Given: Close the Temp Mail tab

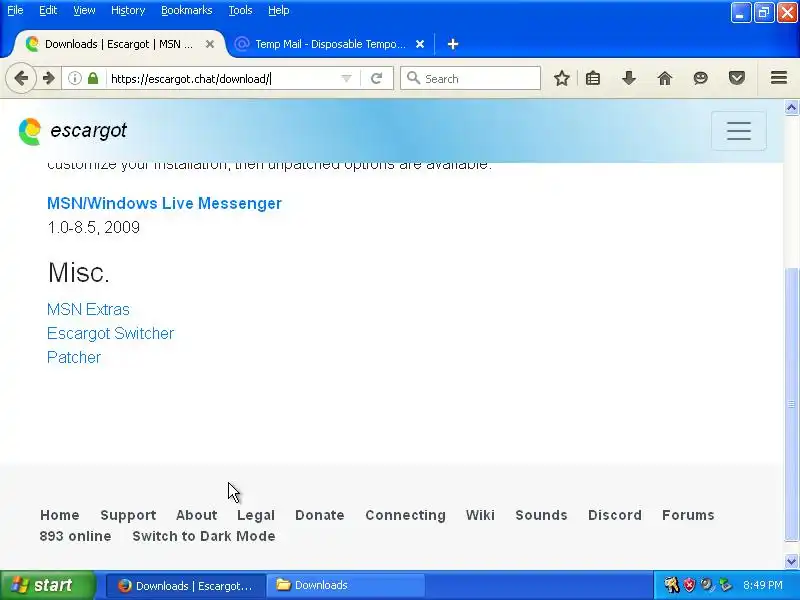Looking at the screenshot, I should click(x=420, y=44).
